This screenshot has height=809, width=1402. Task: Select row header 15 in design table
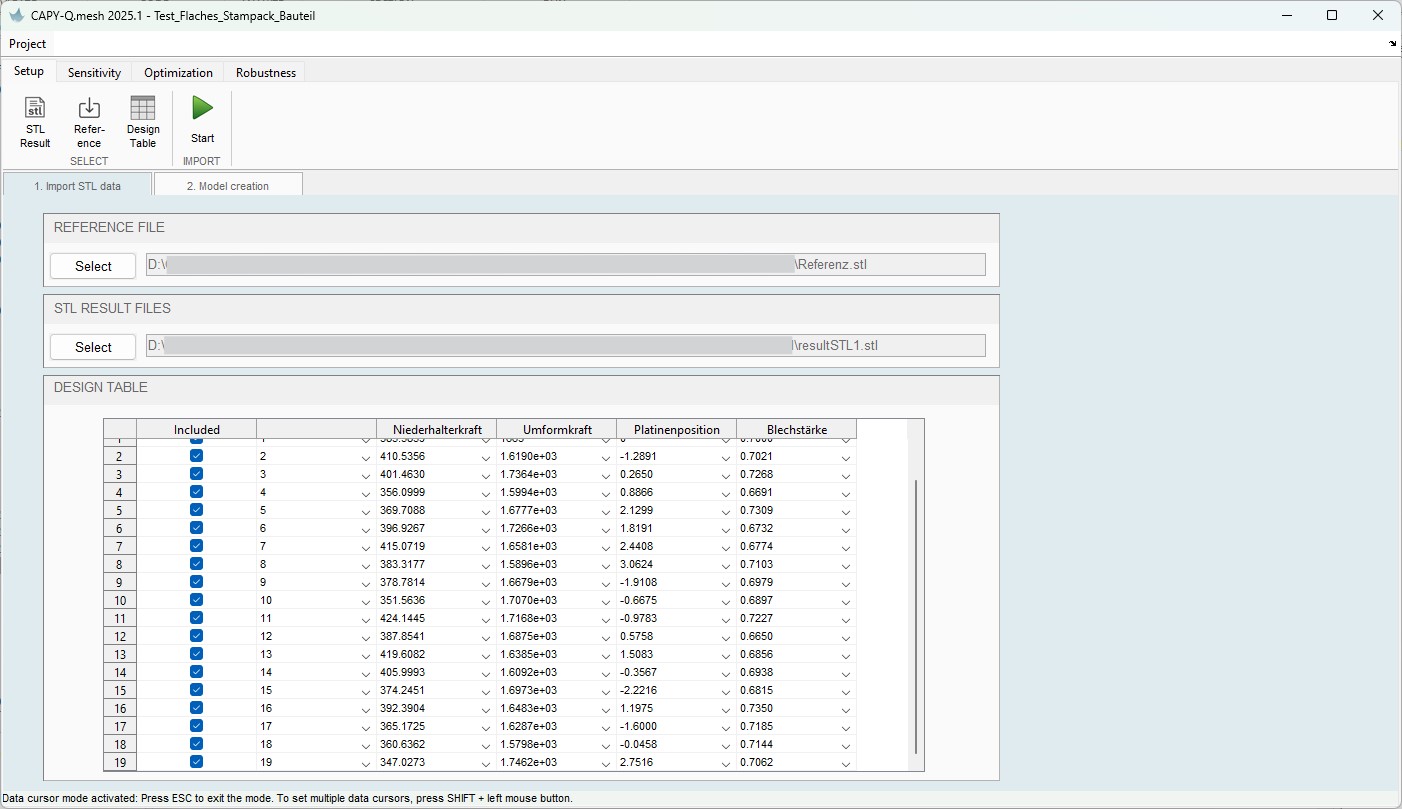(120, 690)
